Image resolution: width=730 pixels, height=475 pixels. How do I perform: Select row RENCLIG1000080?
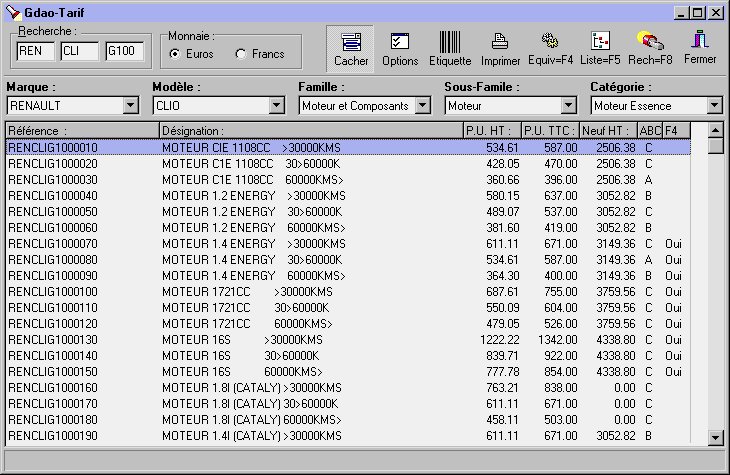point(348,259)
